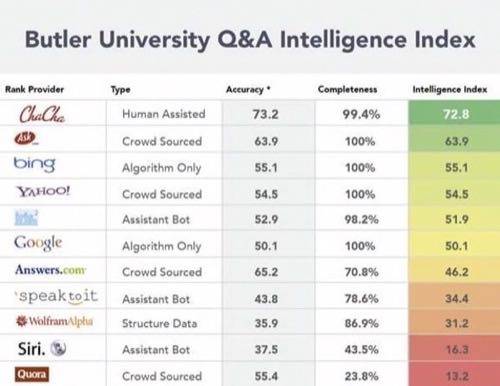Screen dimensions: 500x386
Task: Select the Ask.com logo icon
Action: (x=26, y=138)
